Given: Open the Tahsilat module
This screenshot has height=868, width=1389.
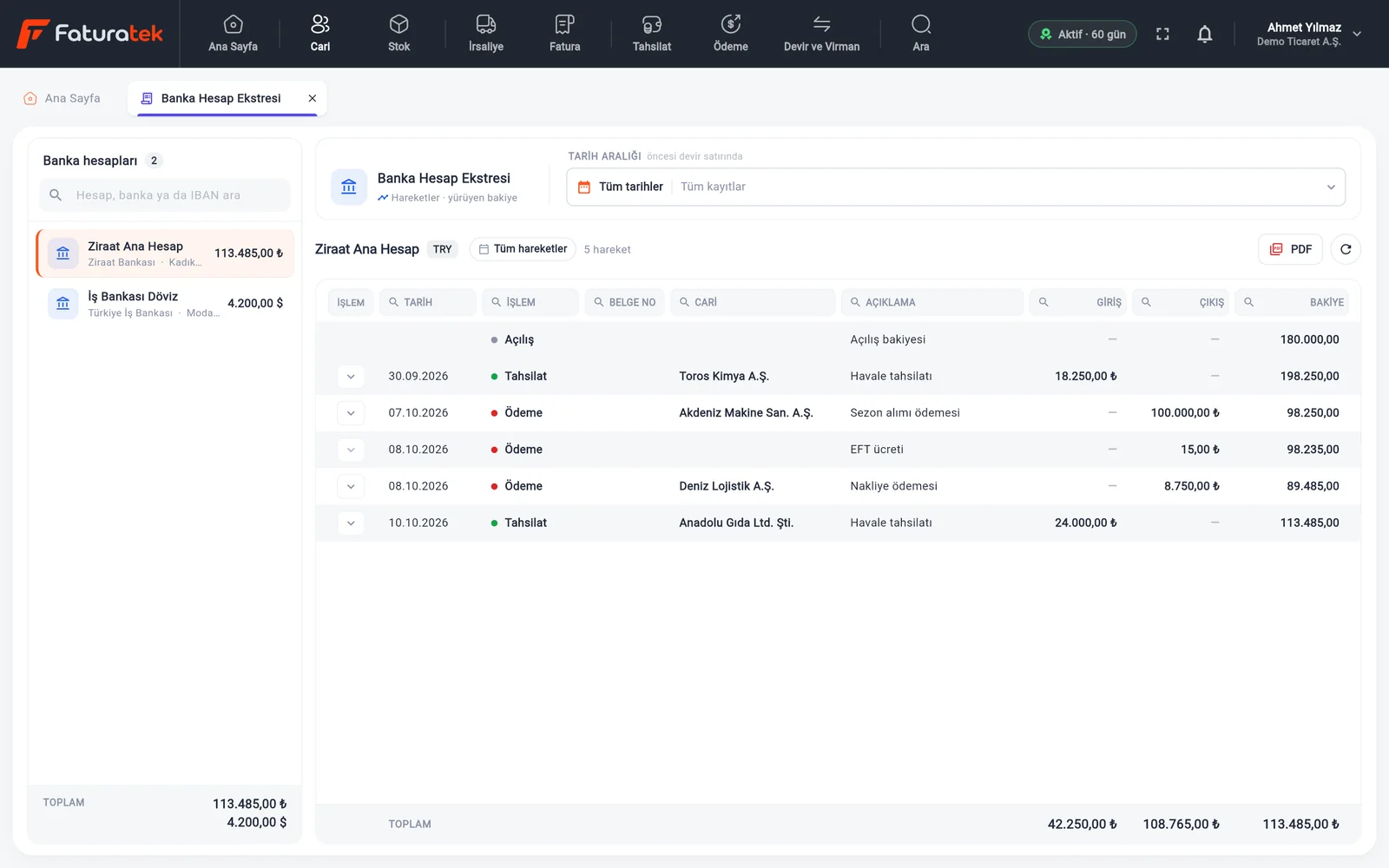Looking at the screenshot, I should coord(652,34).
